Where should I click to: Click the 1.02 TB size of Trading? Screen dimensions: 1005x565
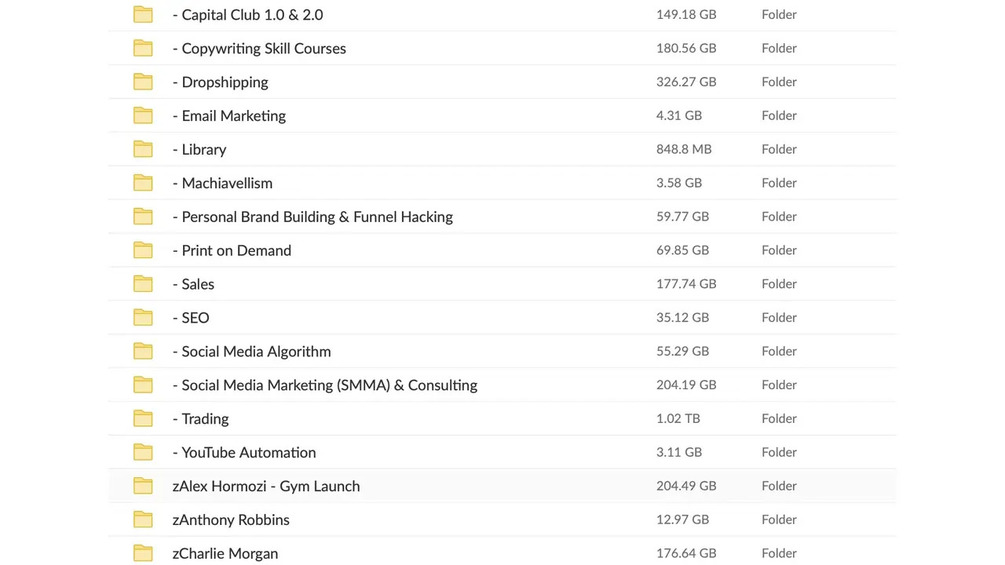(678, 418)
